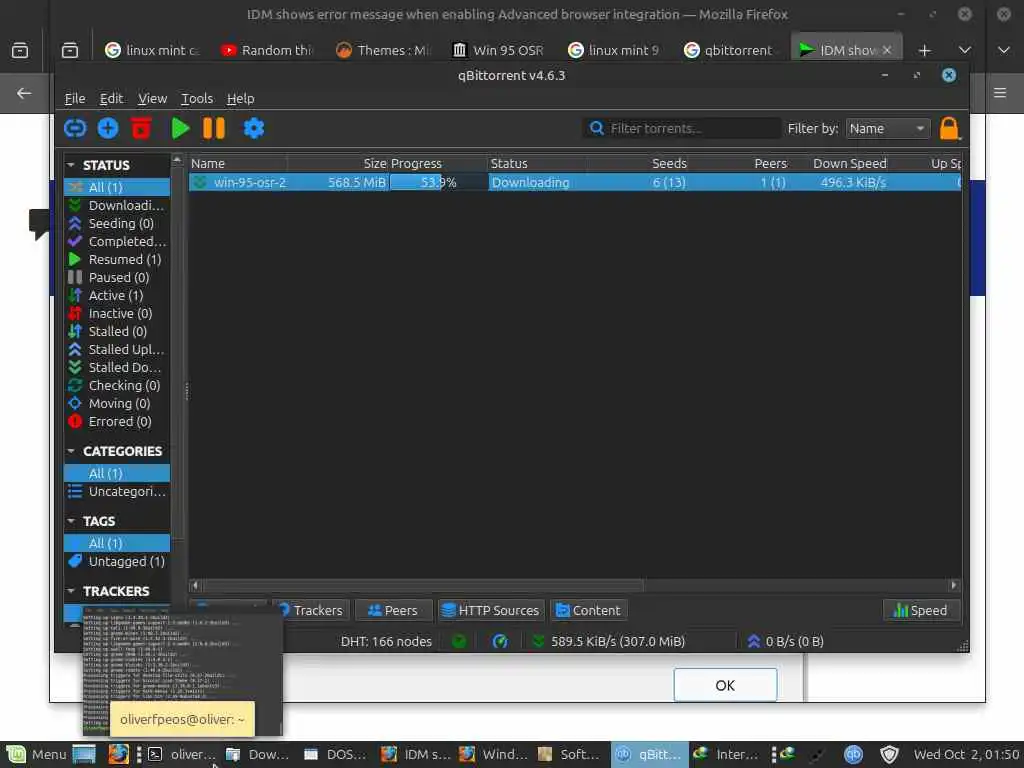This screenshot has width=1024, height=768.
Task: Open qBittorrent options gear icon
Action: click(253, 128)
